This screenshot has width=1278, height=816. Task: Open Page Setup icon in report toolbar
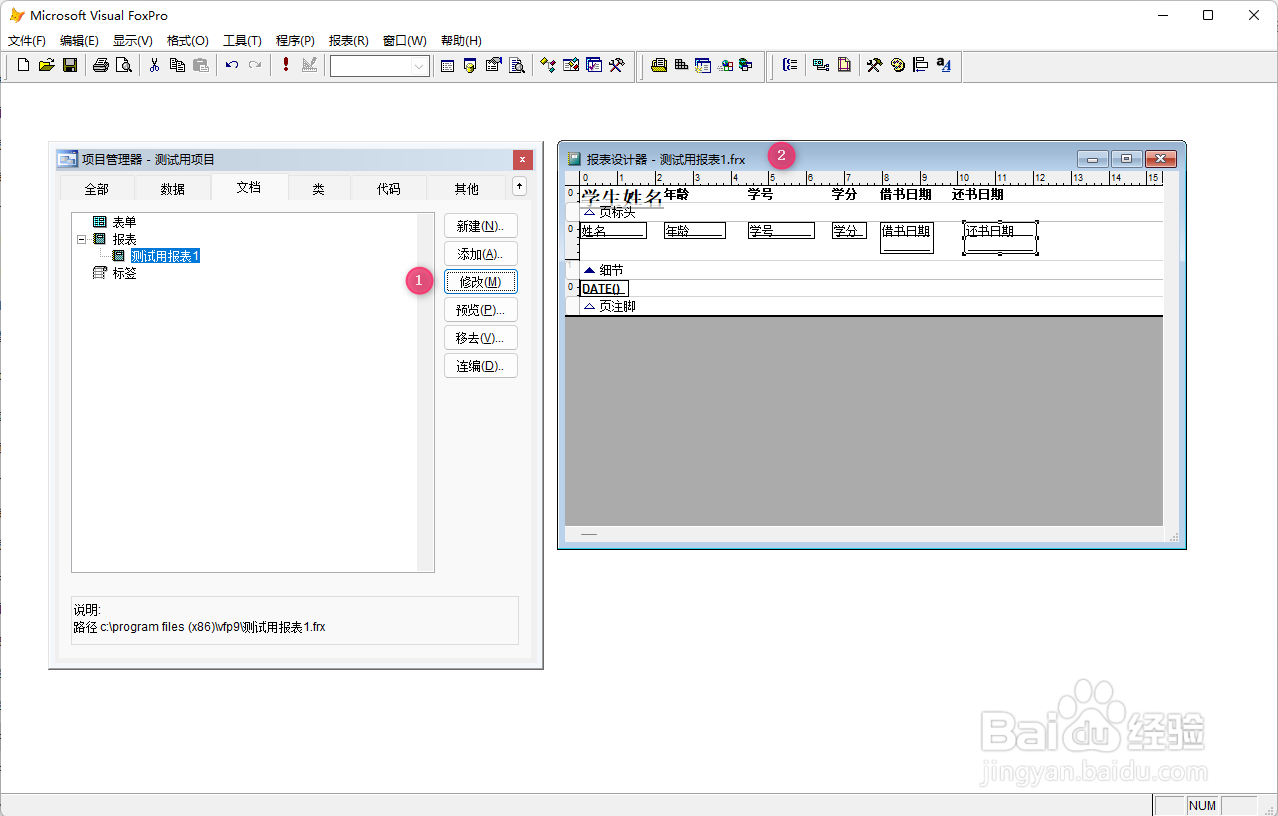click(844, 65)
